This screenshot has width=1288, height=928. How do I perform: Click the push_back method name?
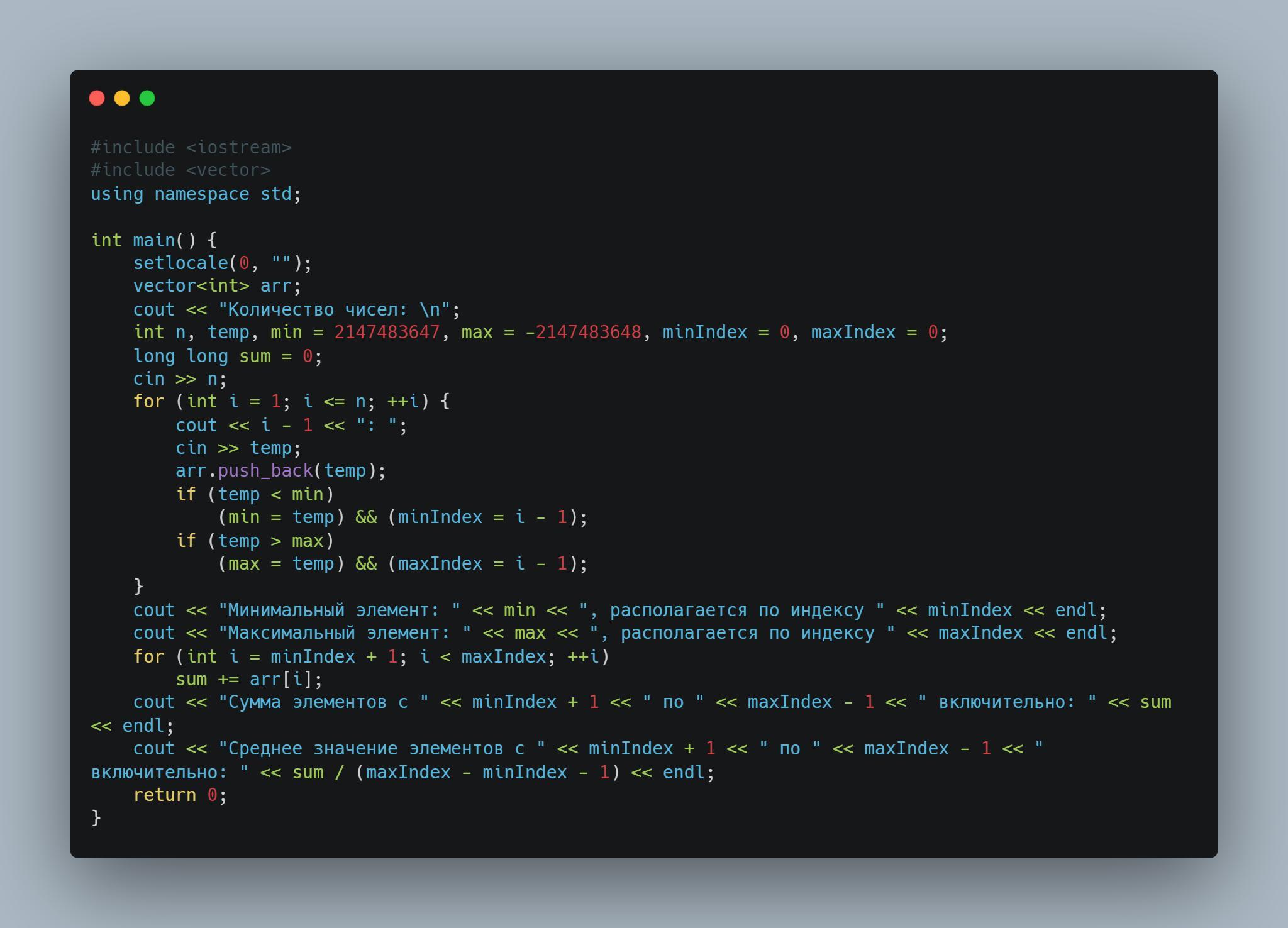[x=265, y=471]
